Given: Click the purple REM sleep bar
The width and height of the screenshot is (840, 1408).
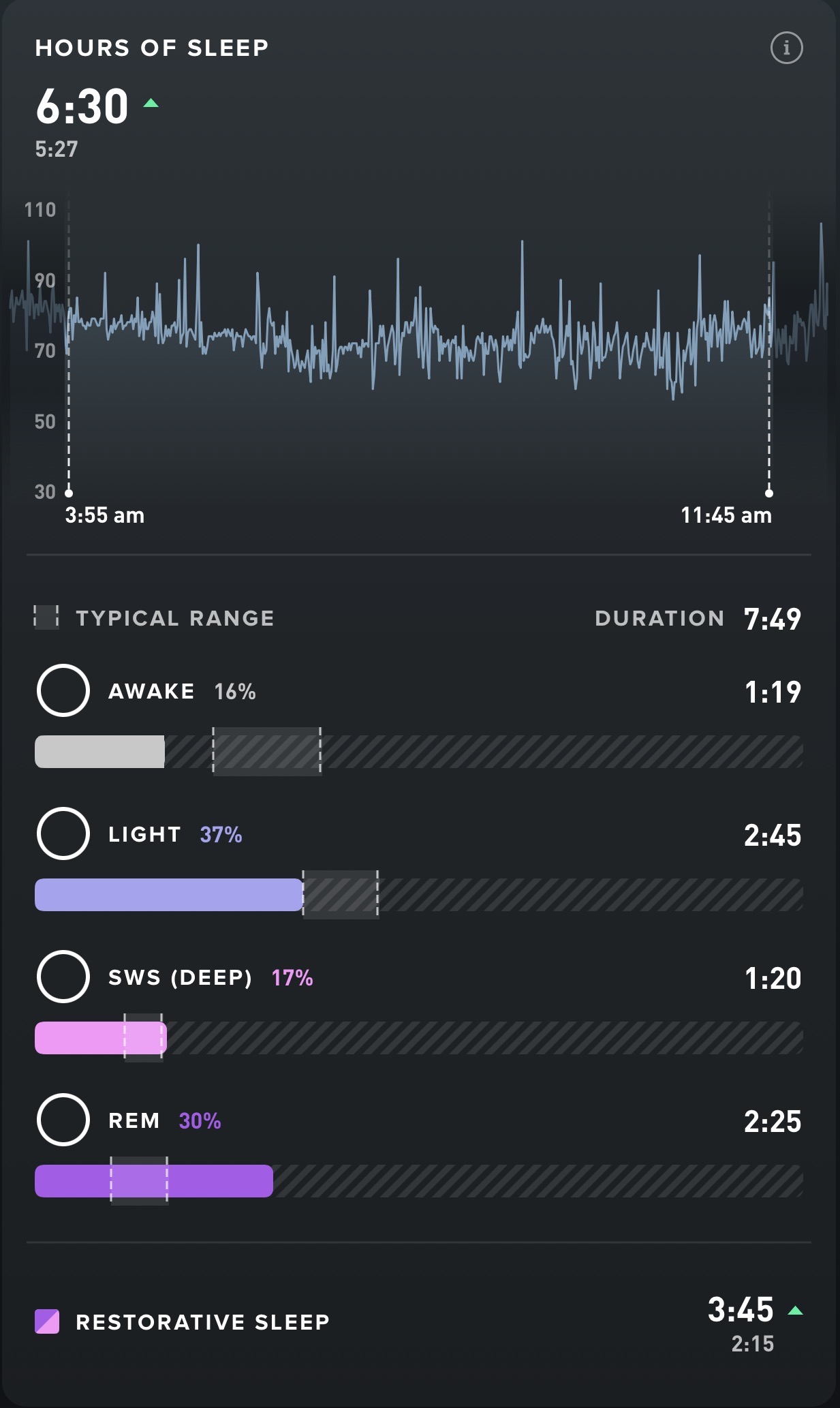Looking at the screenshot, I should coord(153,1181).
